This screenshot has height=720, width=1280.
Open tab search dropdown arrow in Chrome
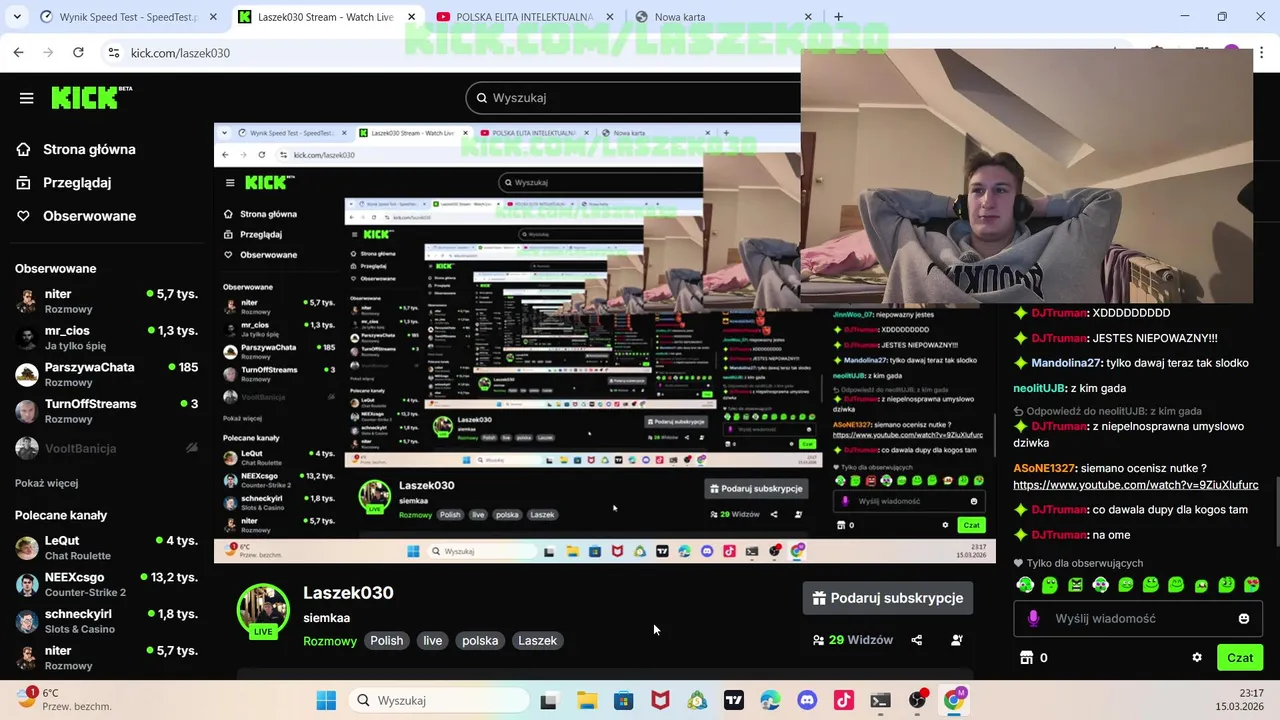[x=15, y=17]
